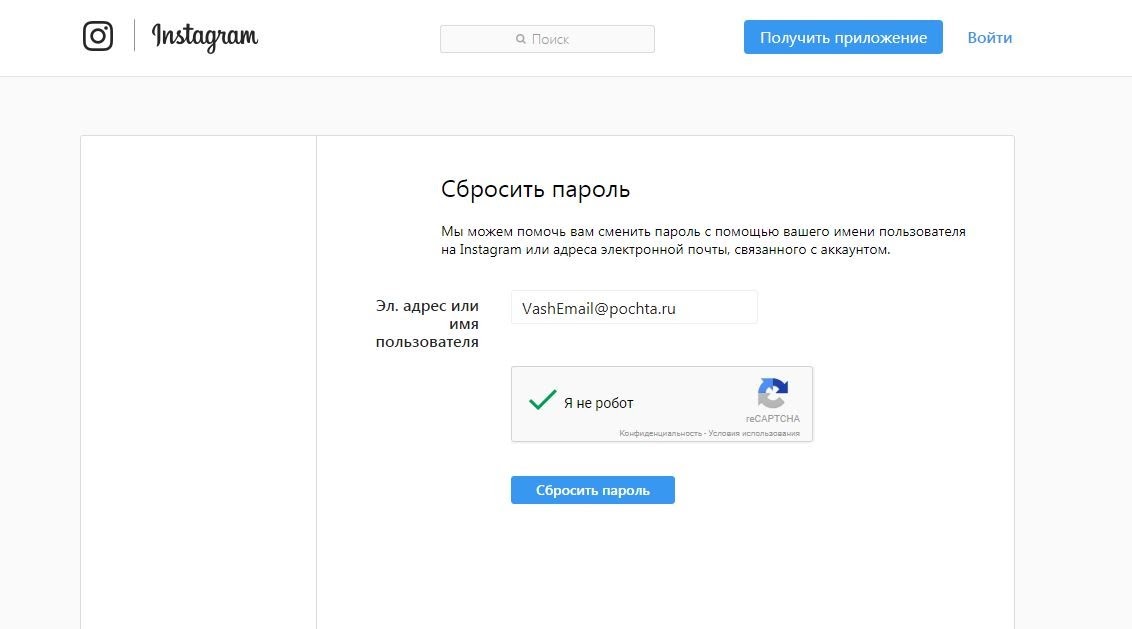Open the Конфиденциальность reCAPTCHA link
1132x629 pixels.
pyautogui.click(x=661, y=433)
